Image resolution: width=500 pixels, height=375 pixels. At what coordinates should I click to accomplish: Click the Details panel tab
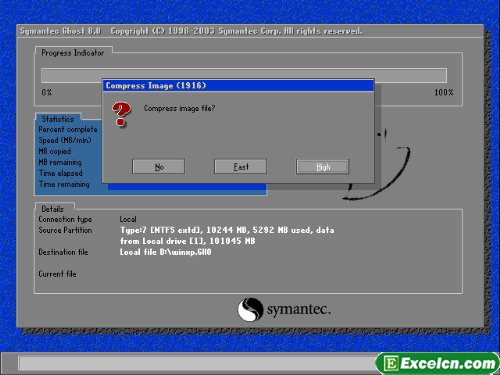pos(52,209)
